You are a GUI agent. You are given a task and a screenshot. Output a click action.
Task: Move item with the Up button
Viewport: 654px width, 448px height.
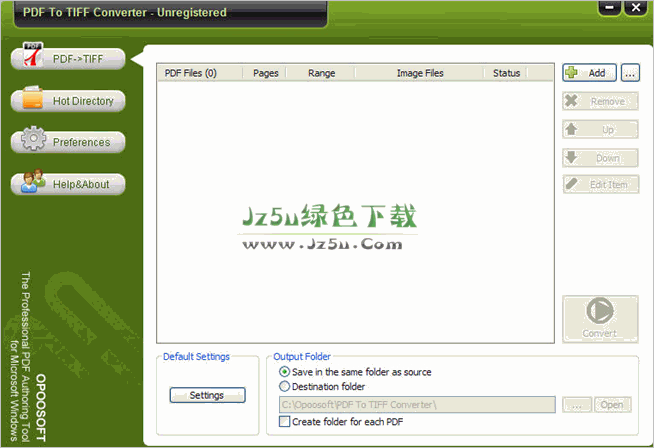coord(600,130)
